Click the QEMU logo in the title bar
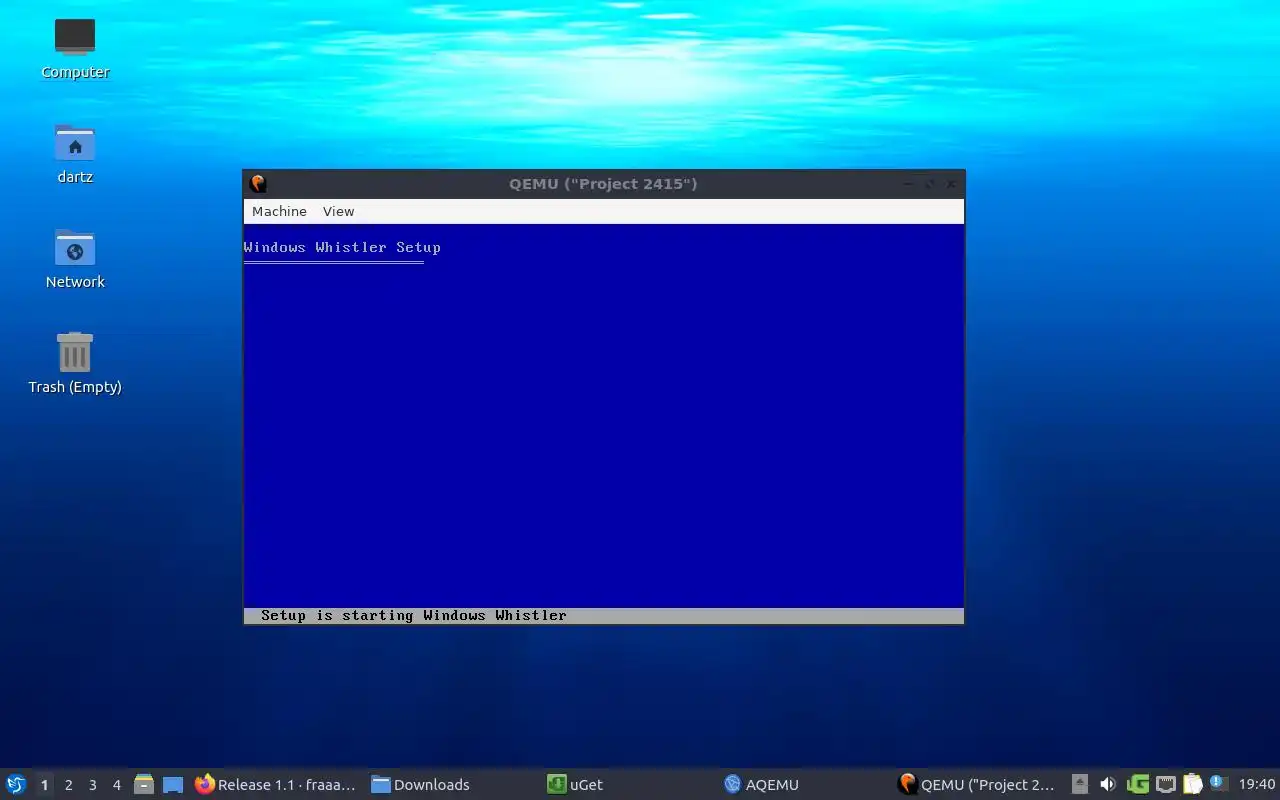This screenshot has height=800, width=1280. click(258, 184)
